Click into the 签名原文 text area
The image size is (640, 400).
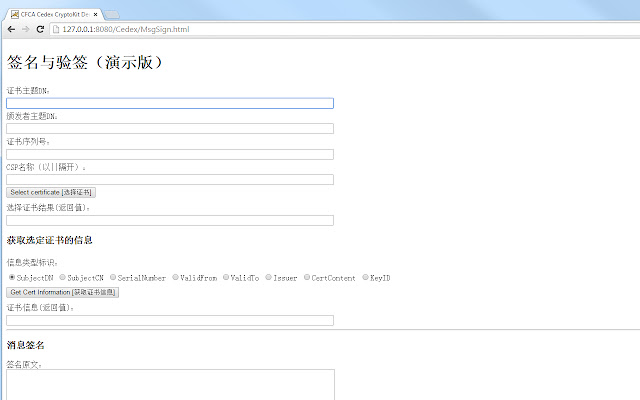pos(171,384)
